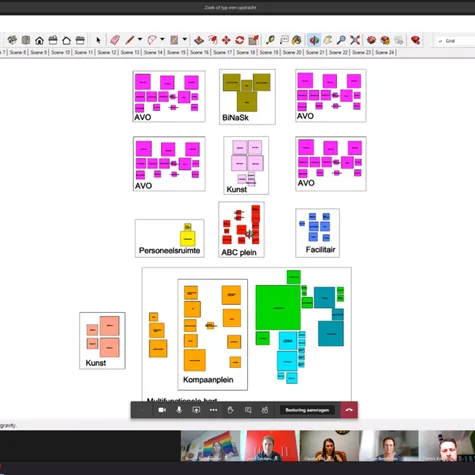Show participants panel
Viewport: 475px width, 475px height.
[x=265, y=410]
